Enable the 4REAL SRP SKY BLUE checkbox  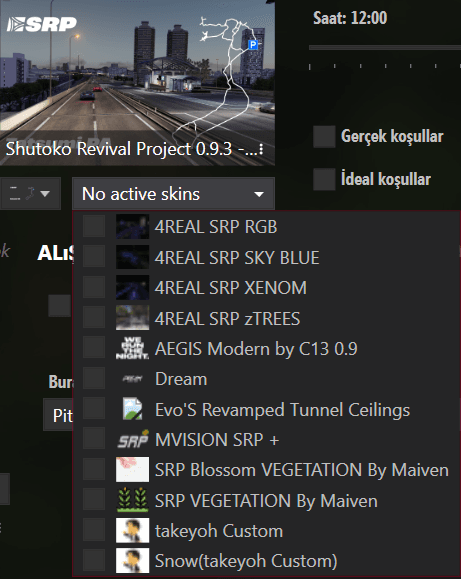94,257
